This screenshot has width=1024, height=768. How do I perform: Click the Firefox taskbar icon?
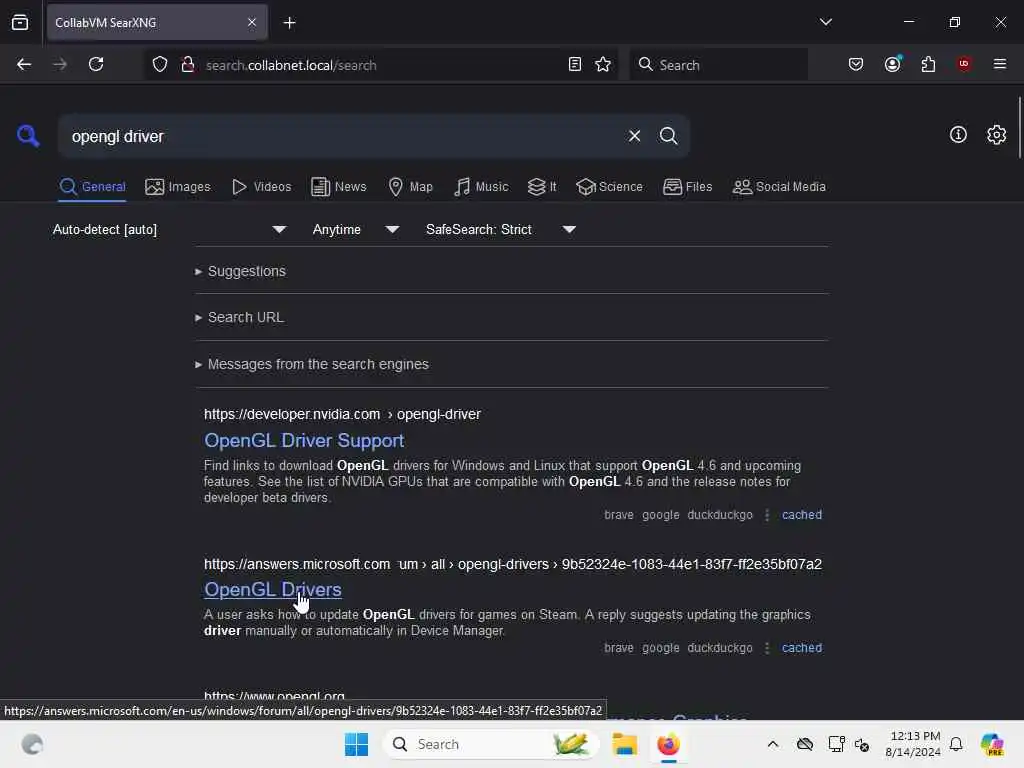pyautogui.click(x=668, y=744)
